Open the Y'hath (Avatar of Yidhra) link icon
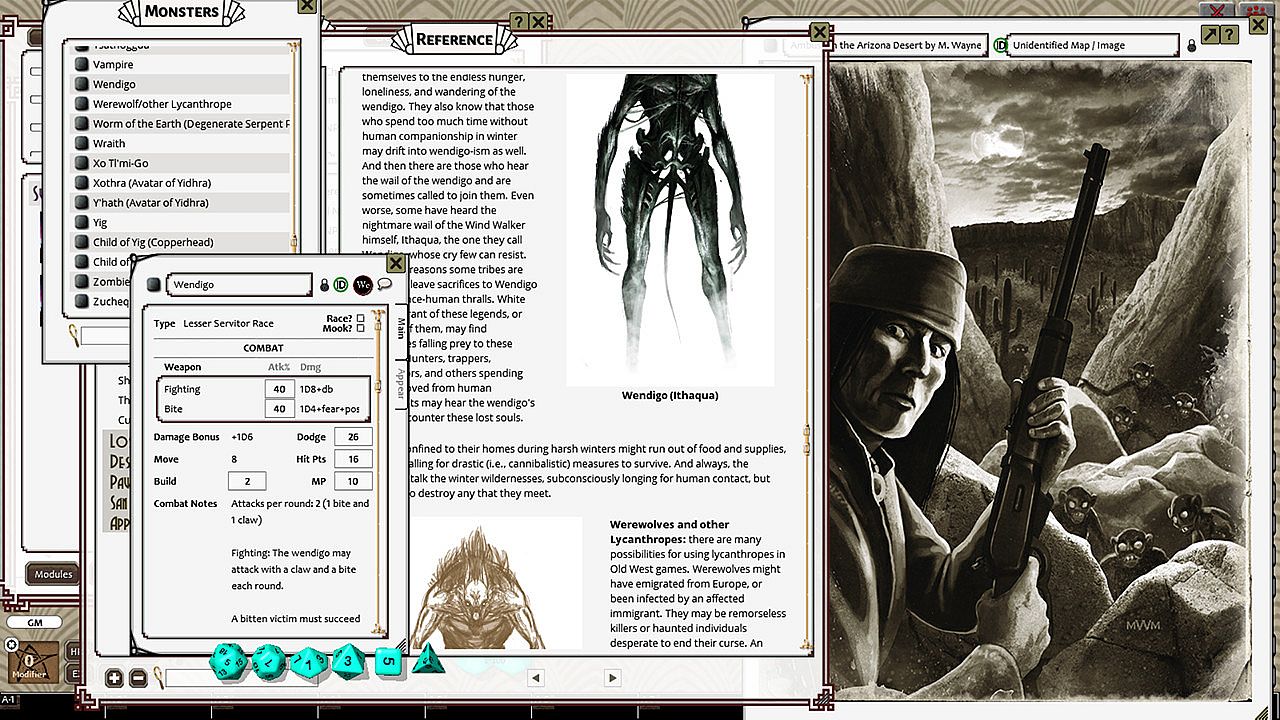This screenshot has width=1280, height=720. tap(82, 203)
